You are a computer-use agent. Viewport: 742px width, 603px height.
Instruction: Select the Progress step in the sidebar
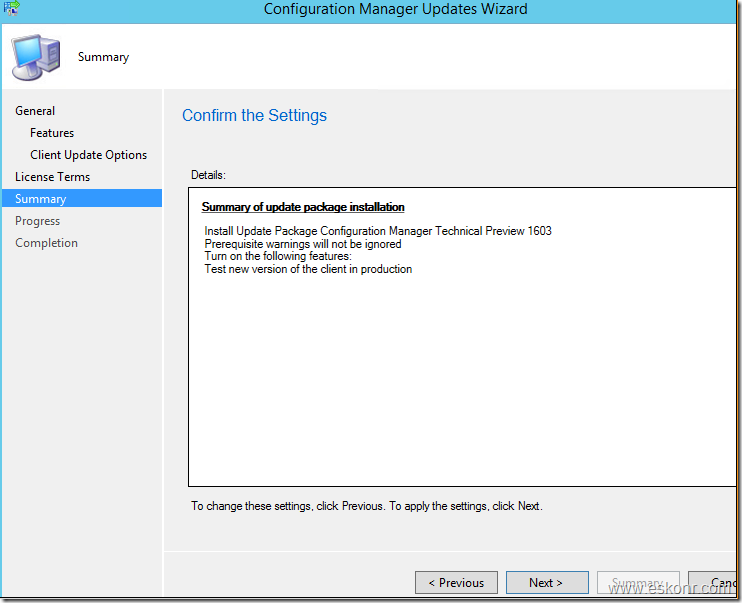point(37,221)
